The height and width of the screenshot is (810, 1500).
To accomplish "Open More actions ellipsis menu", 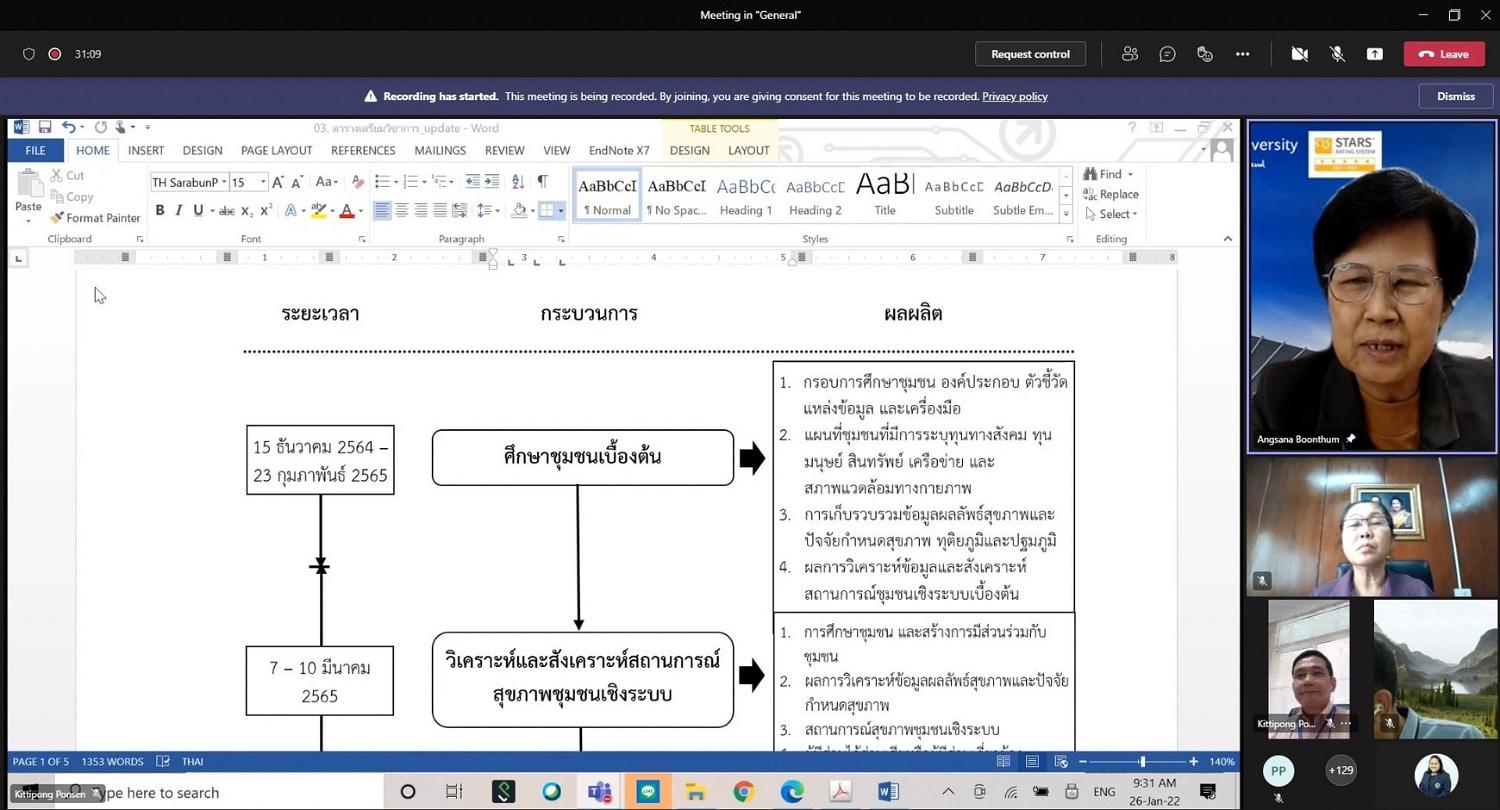I will click(1243, 54).
